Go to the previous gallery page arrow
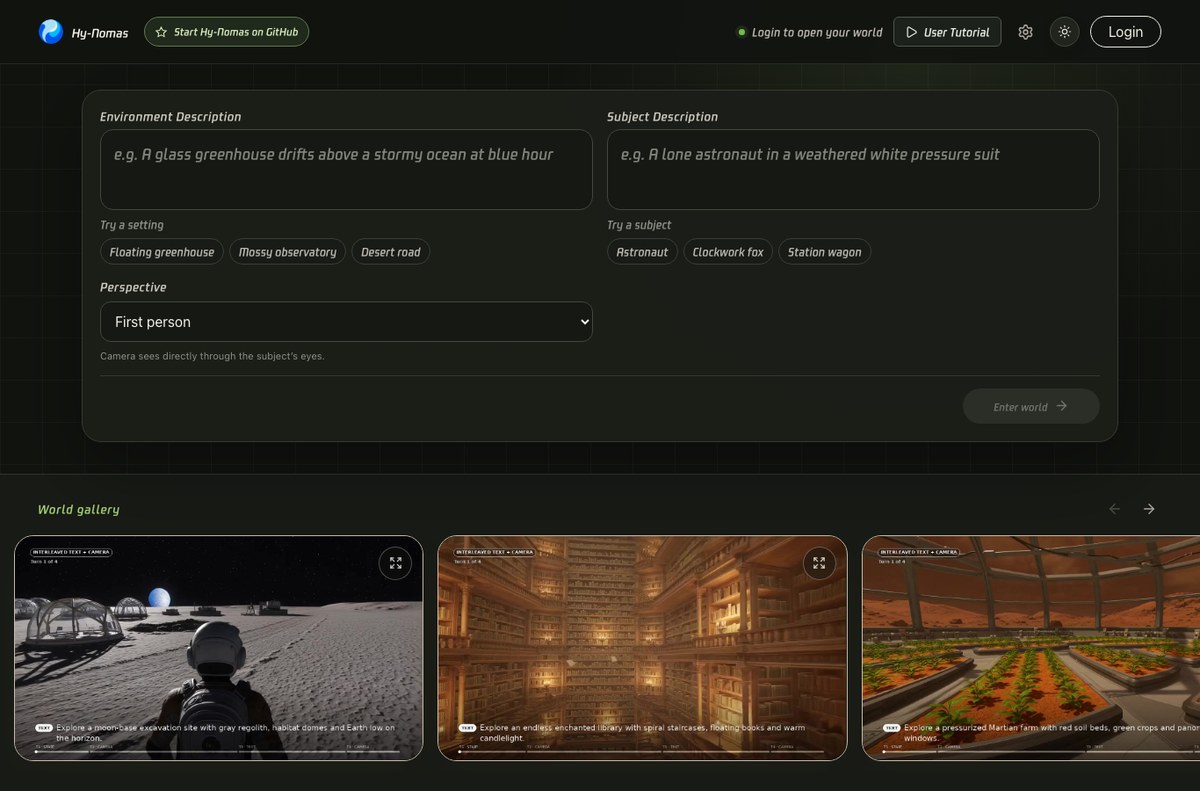The image size is (1200, 791). pos(1115,509)
